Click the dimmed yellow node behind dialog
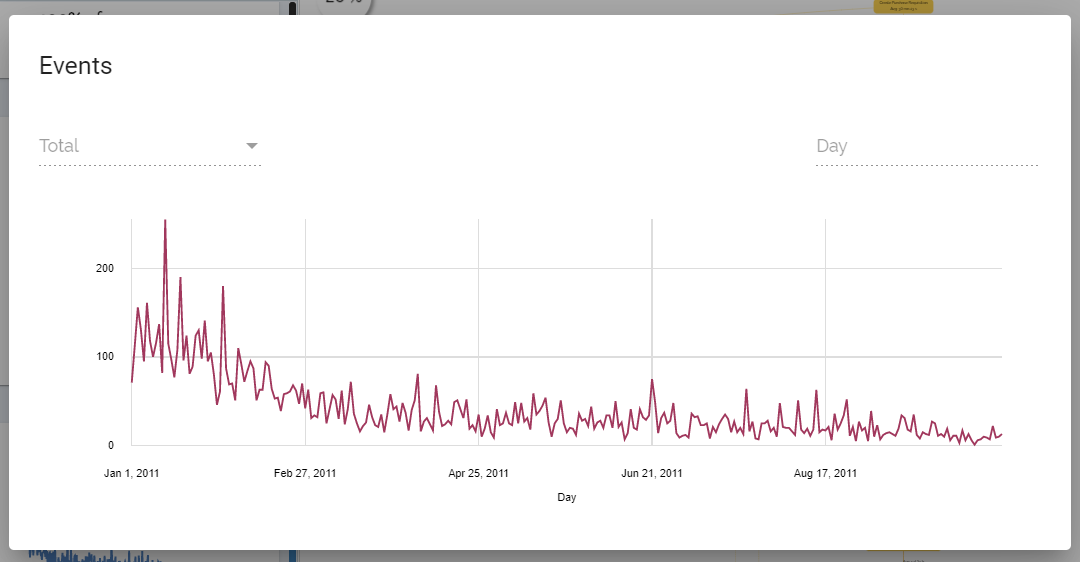This screenshot has height=562, width=1080. click(x=903, y=6)
